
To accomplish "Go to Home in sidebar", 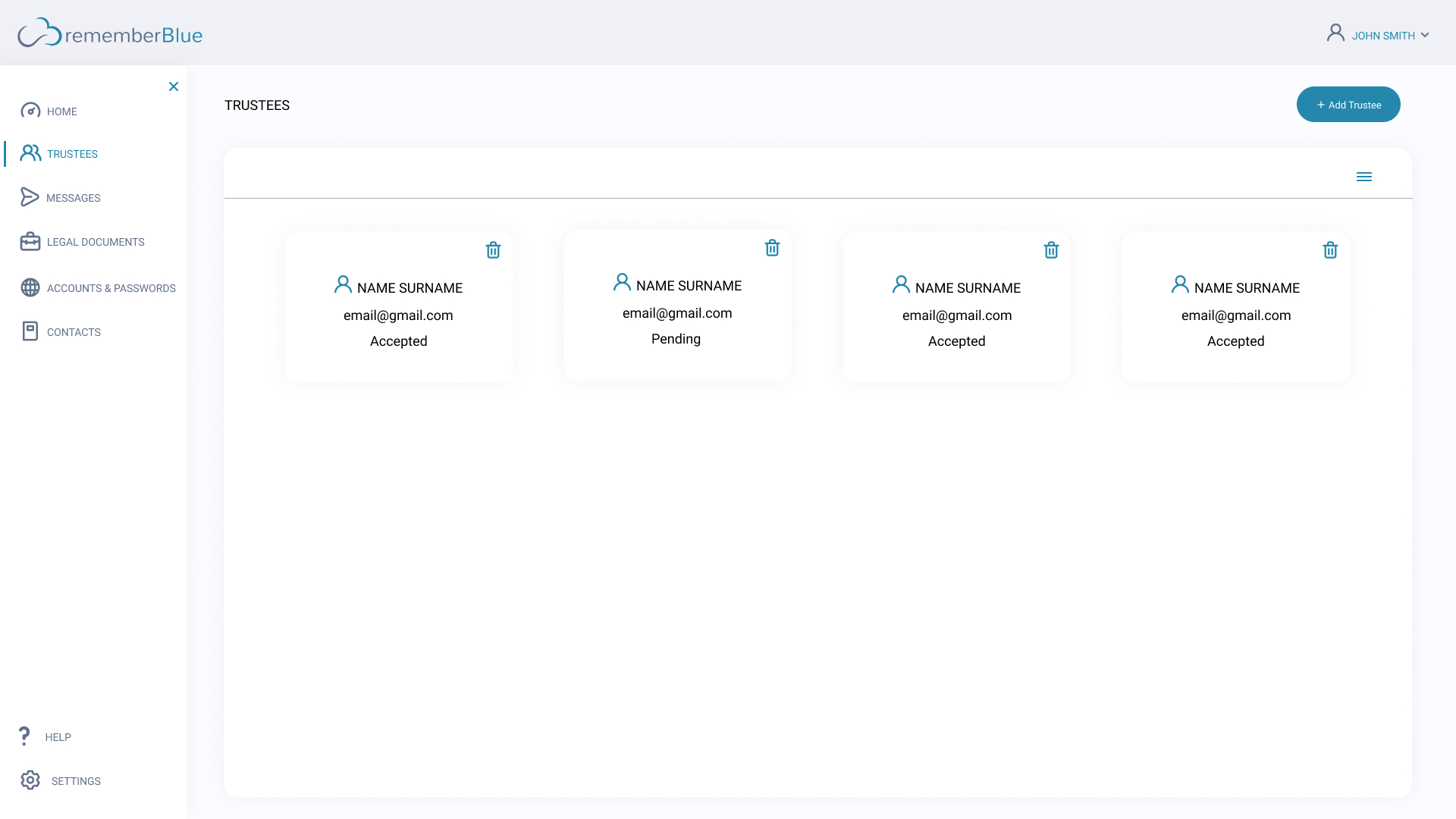I will 61,111.
